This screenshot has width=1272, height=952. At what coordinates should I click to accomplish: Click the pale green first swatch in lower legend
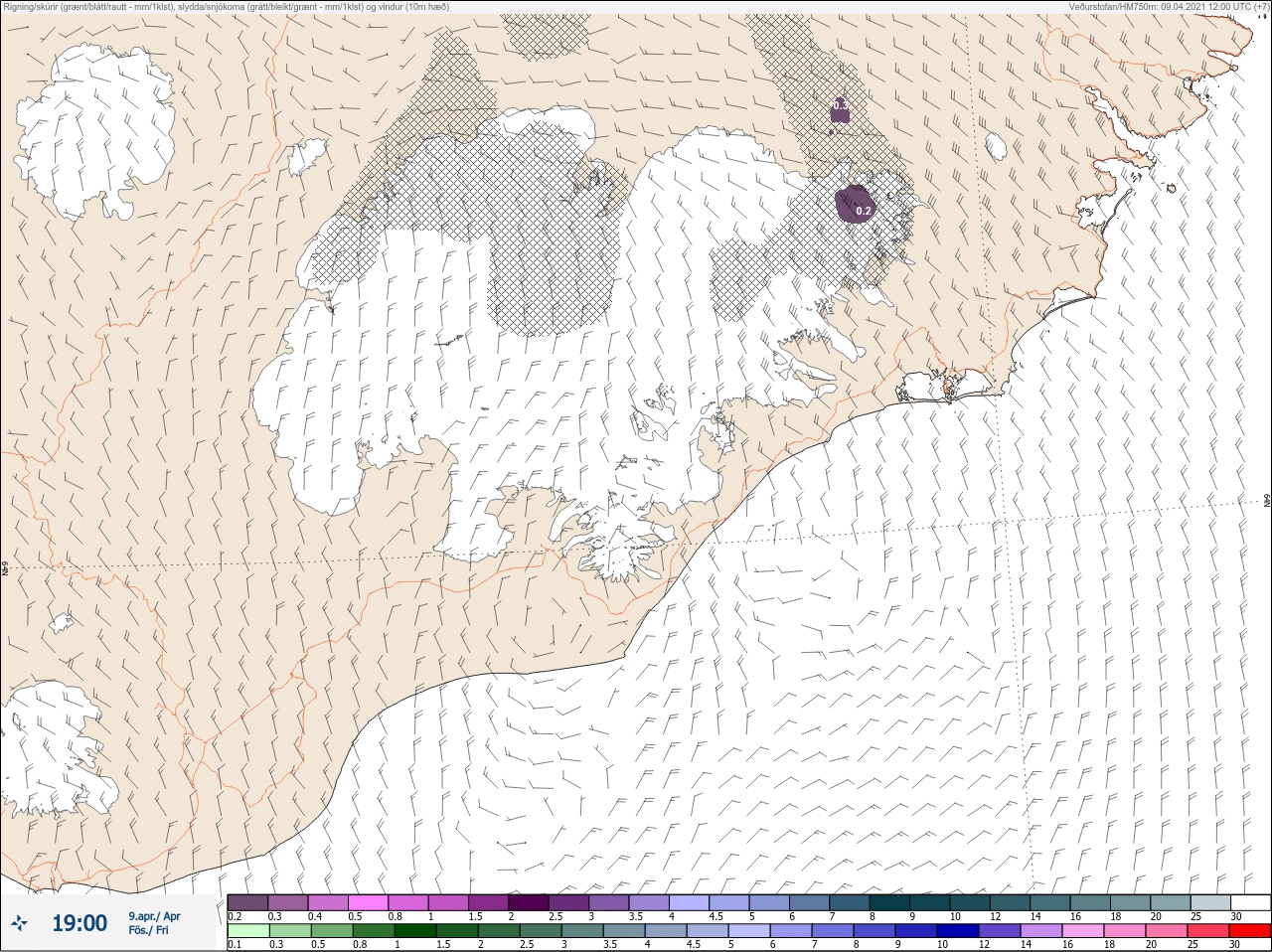point(247,931)
